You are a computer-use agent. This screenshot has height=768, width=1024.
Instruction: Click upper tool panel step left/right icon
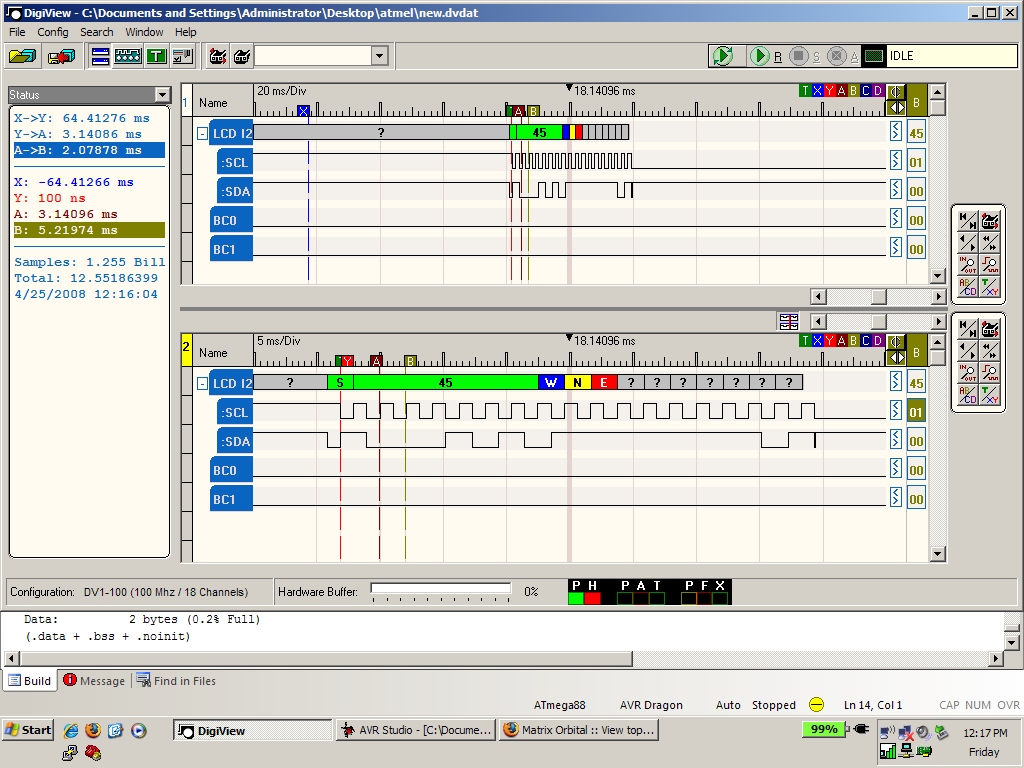(967, 243)
